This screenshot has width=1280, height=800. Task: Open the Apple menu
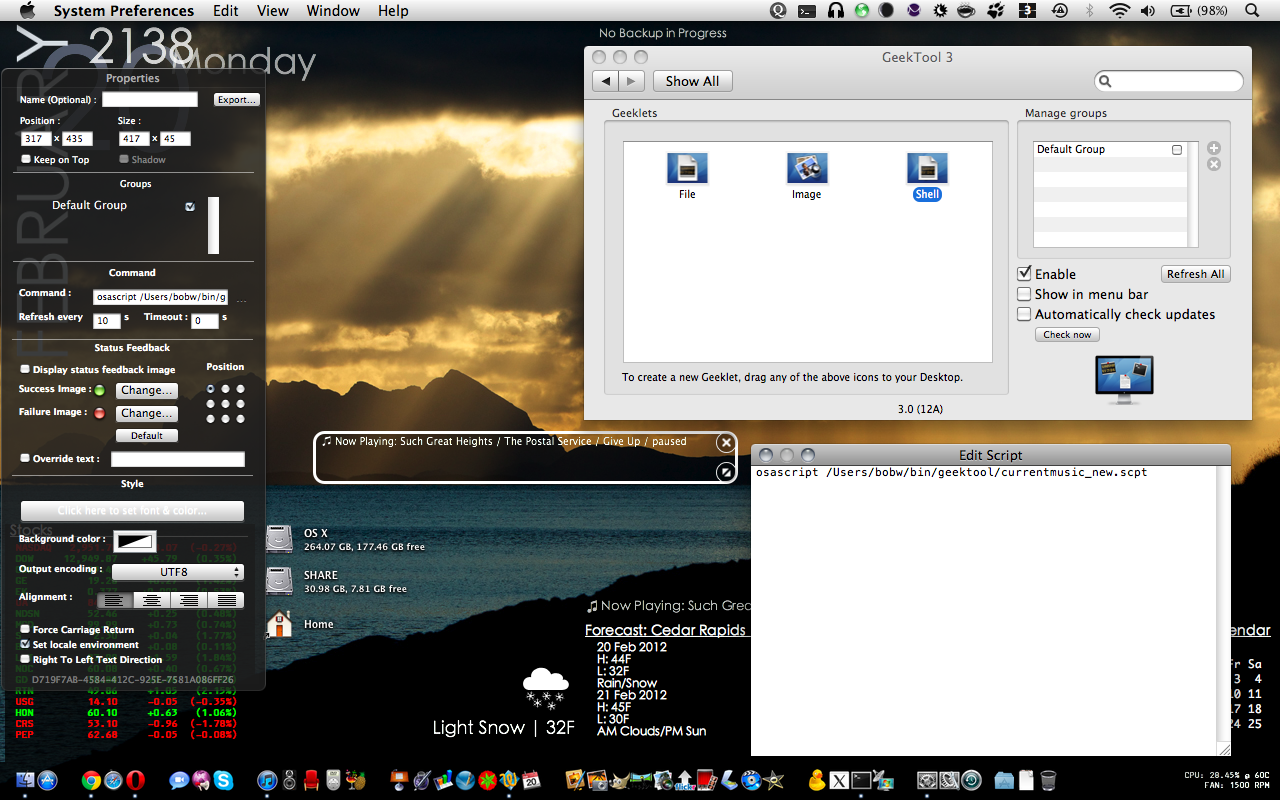point(27,11)
